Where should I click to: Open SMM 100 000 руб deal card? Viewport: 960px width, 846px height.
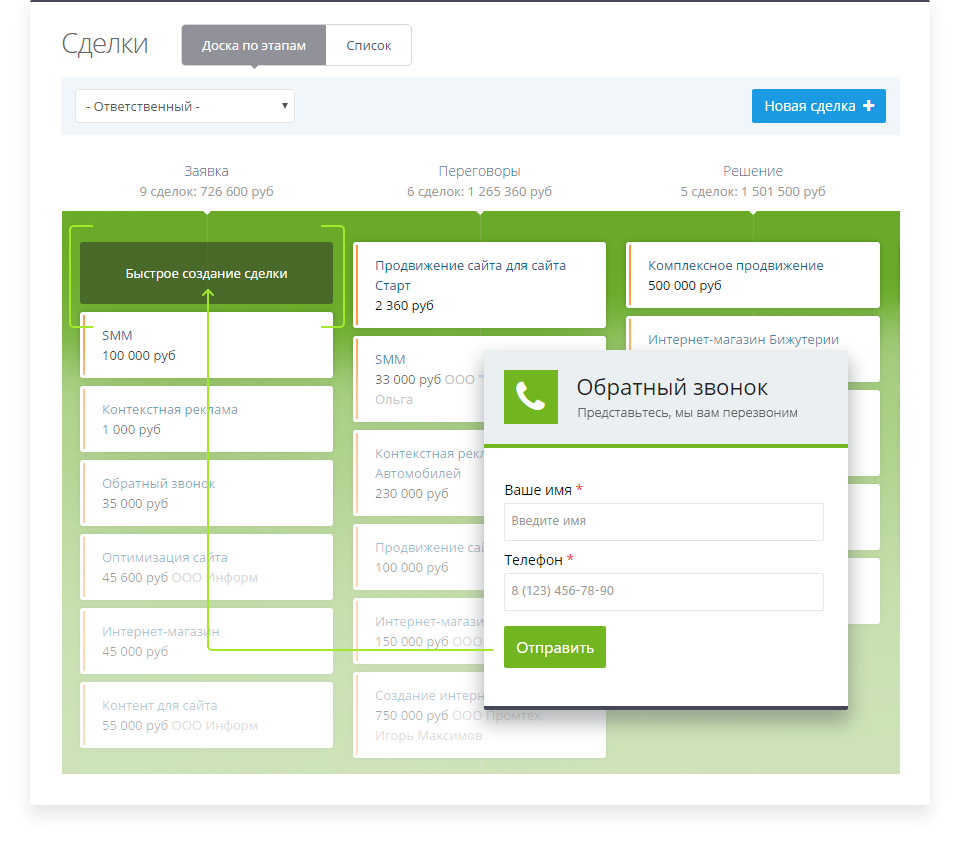click(x=206, y=345)
